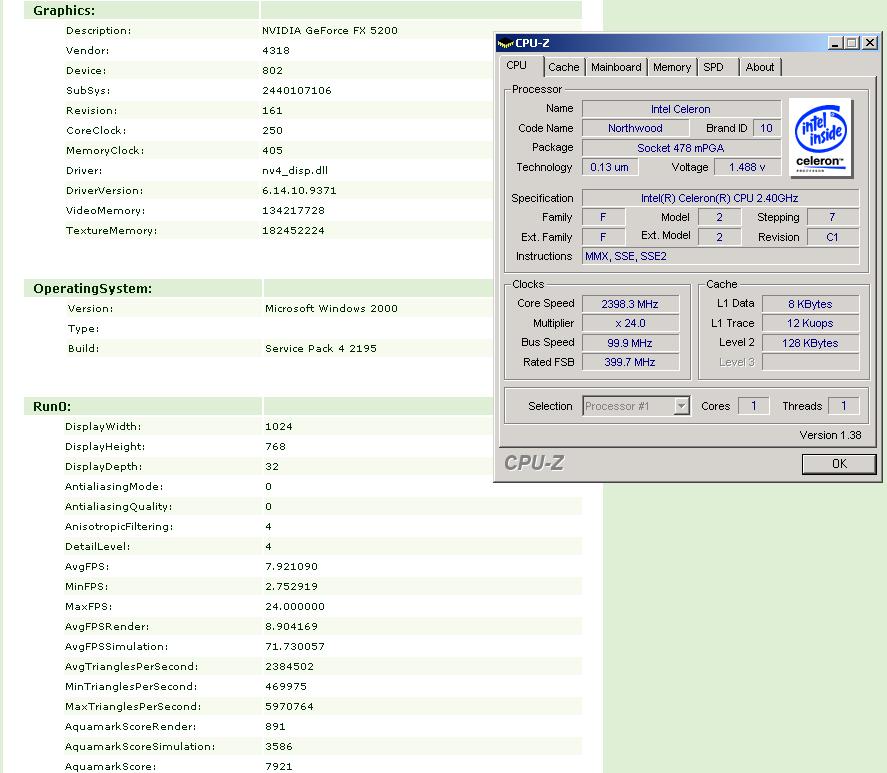This screenshot has height=773, width=887.
Task: Click the Code Name field Northwood
Action: [636, 128]
